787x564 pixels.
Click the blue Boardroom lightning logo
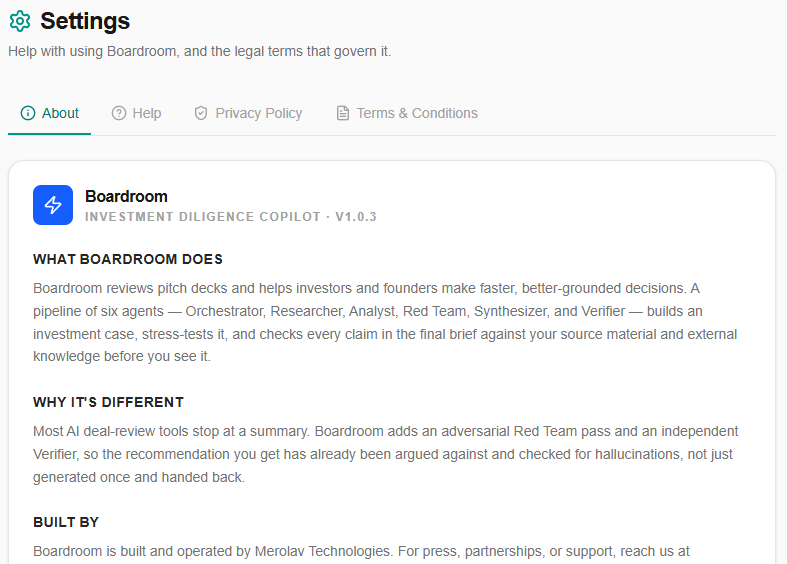[x=53, y=205]
